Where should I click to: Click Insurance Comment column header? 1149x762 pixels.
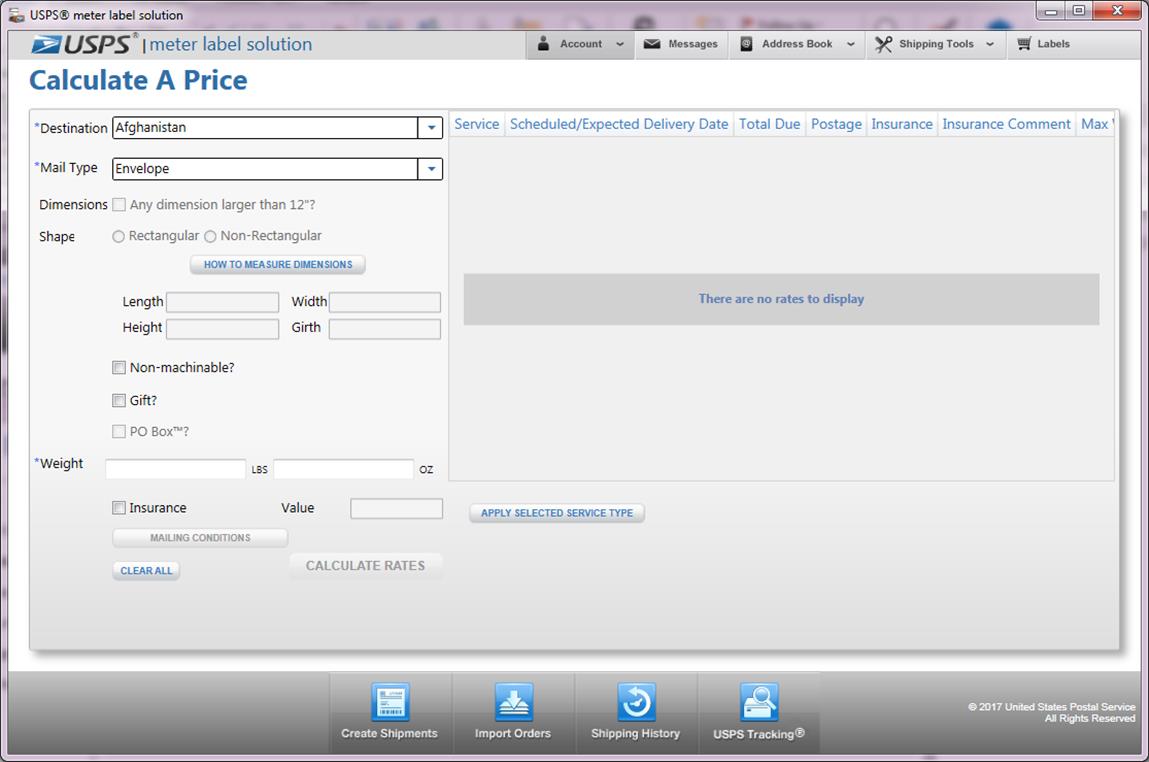pyautogui.click(x=1007, y=124)
